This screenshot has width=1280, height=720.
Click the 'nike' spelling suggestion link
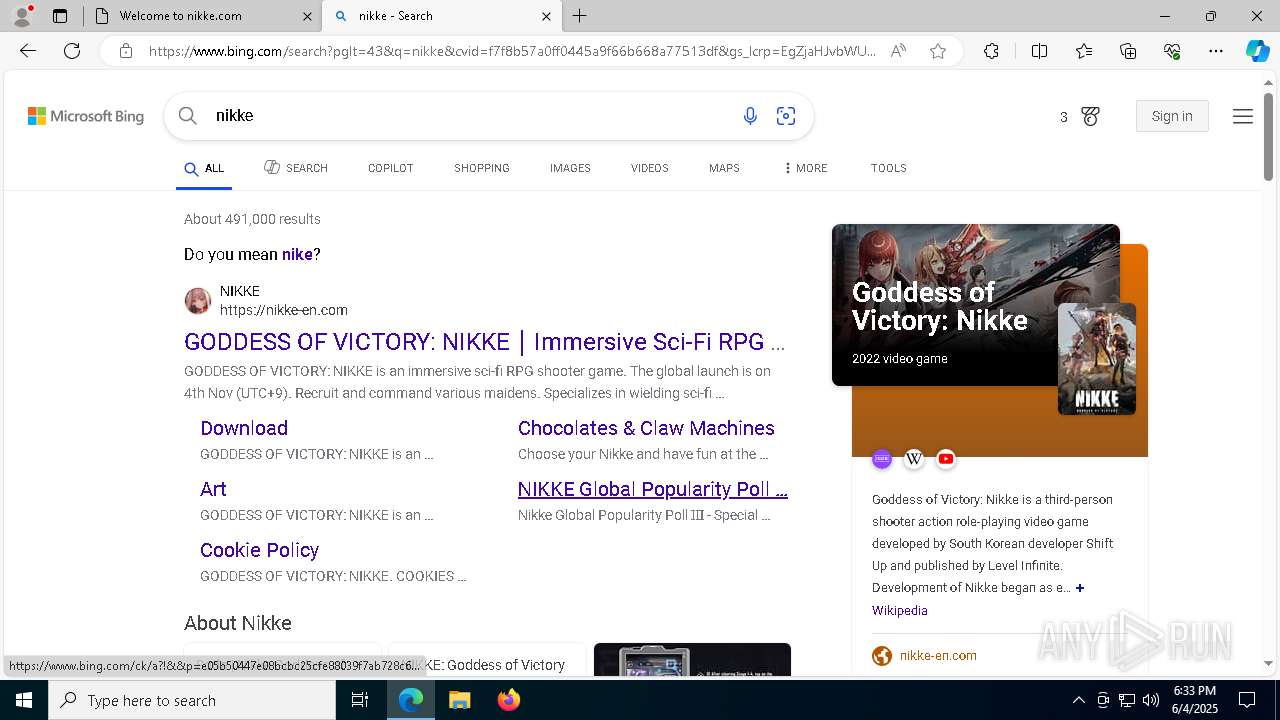(x=297, y=254)
